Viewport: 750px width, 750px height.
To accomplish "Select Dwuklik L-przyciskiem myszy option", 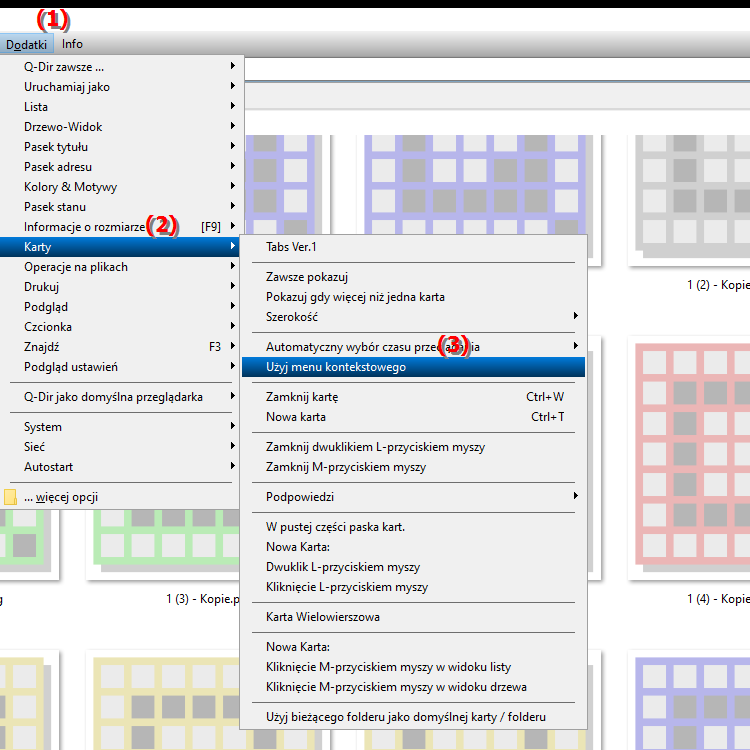I will (x=413, y=567).
